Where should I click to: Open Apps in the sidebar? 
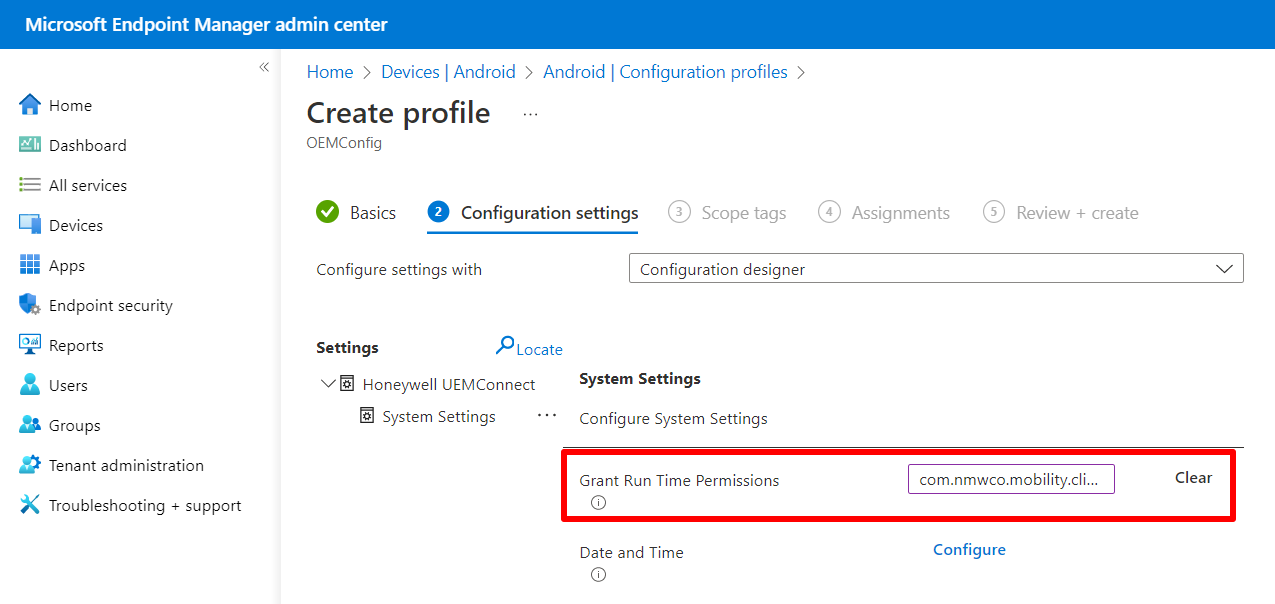pyautogui.click(x=67, y=265)
